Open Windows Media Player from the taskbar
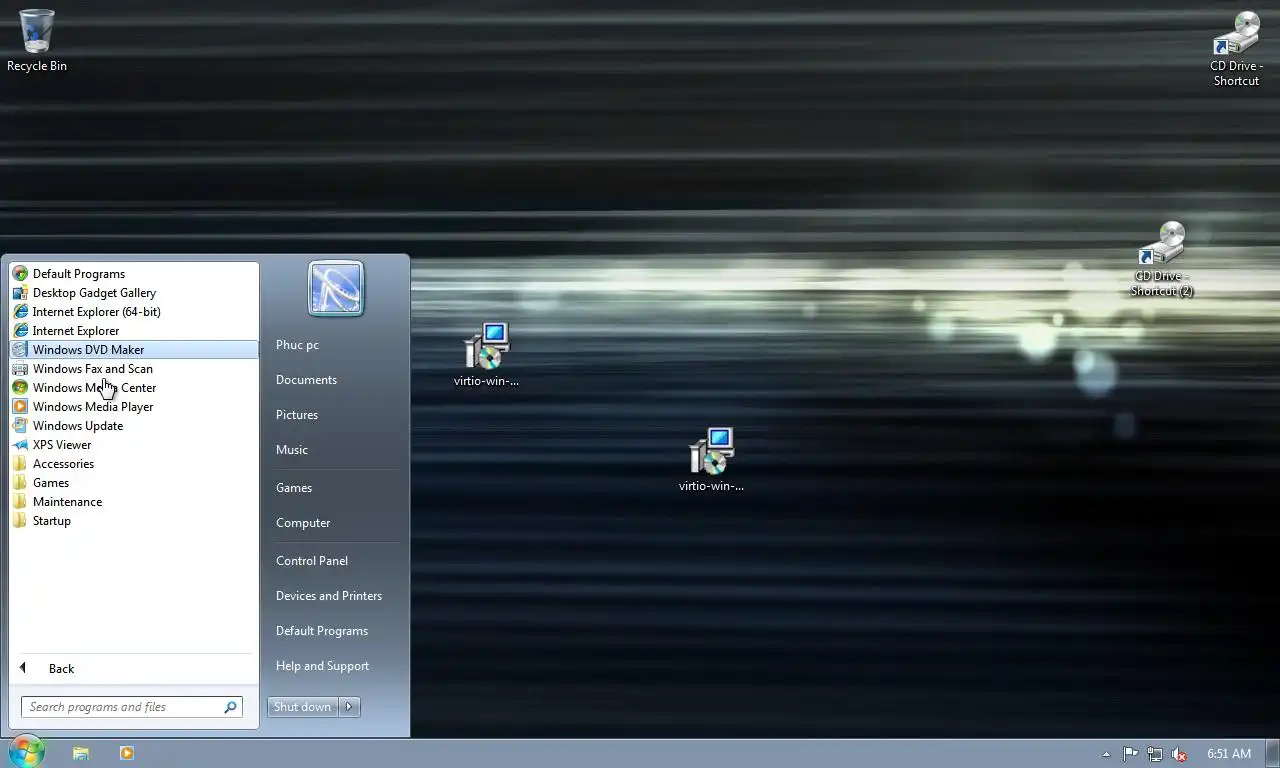 (127, 753)
